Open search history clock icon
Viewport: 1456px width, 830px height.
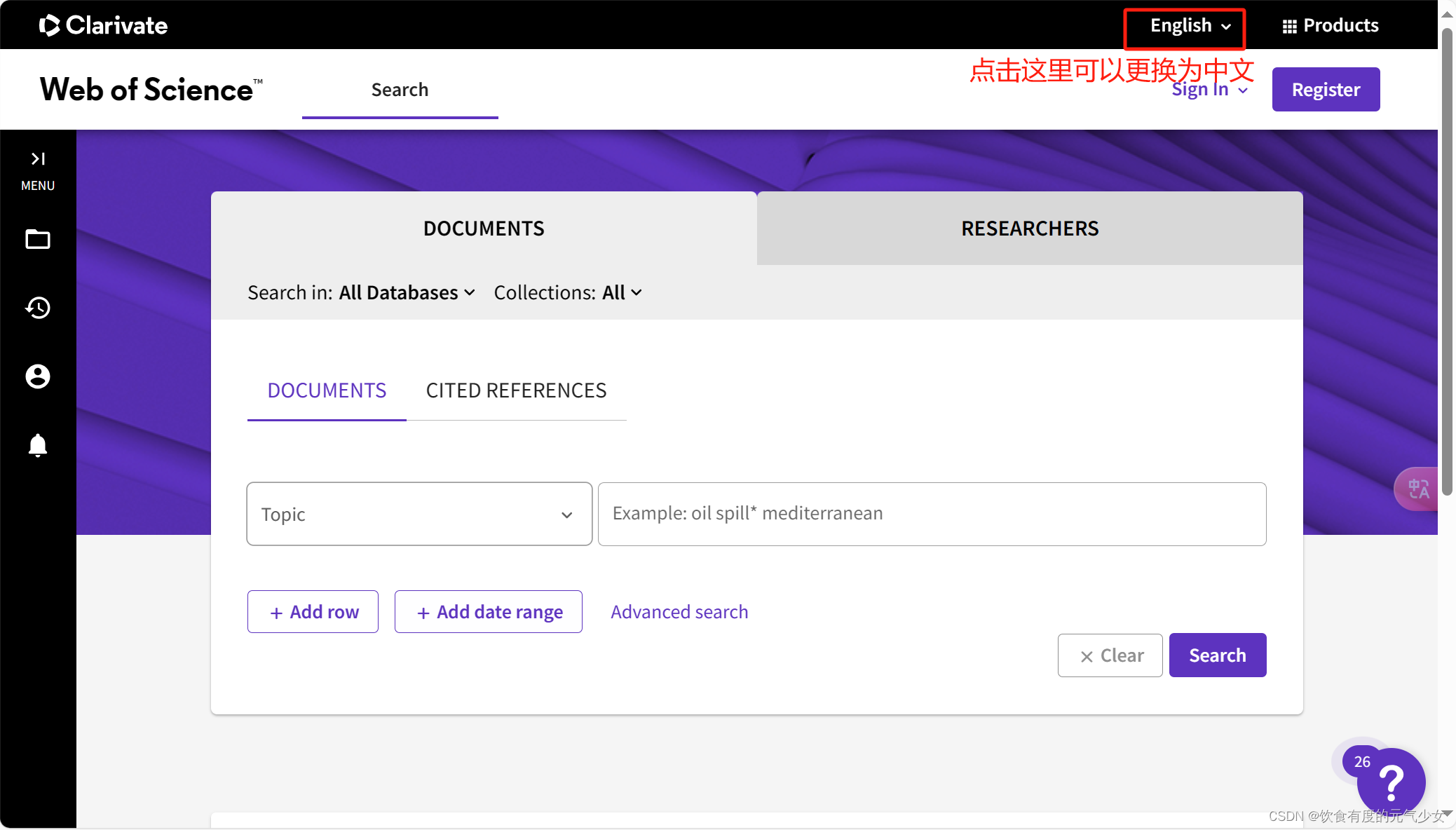pos(38,308)
